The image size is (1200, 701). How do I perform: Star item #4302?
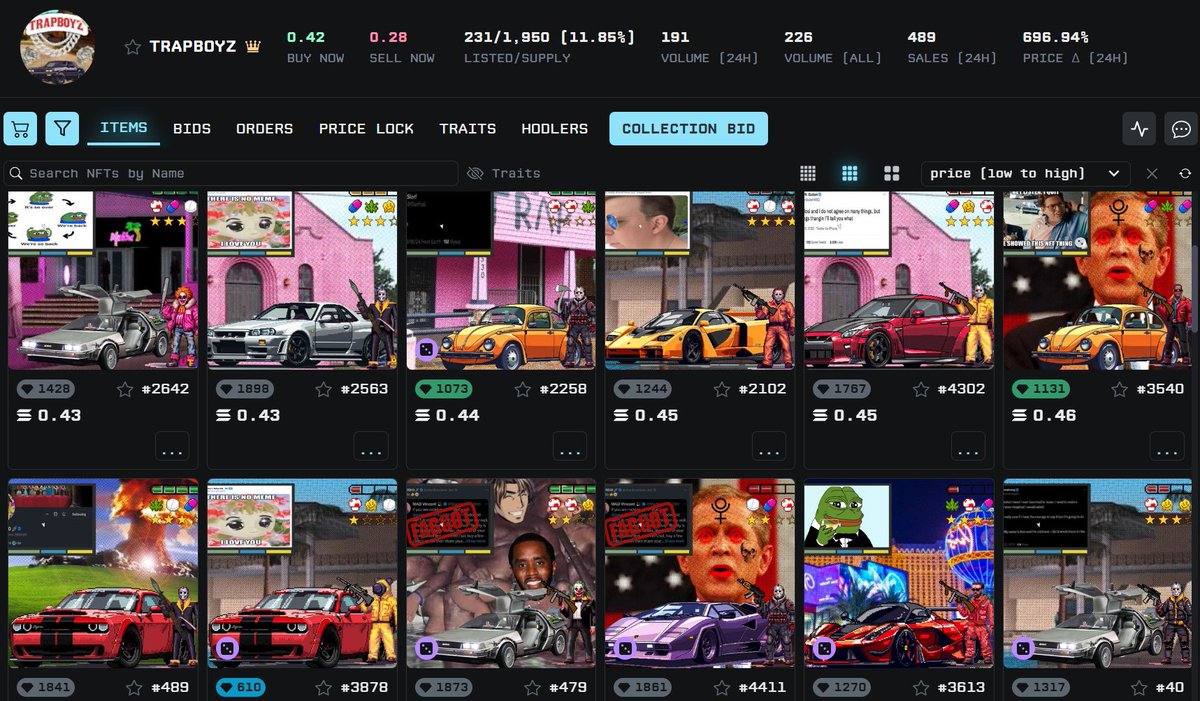tap(921, 389)
